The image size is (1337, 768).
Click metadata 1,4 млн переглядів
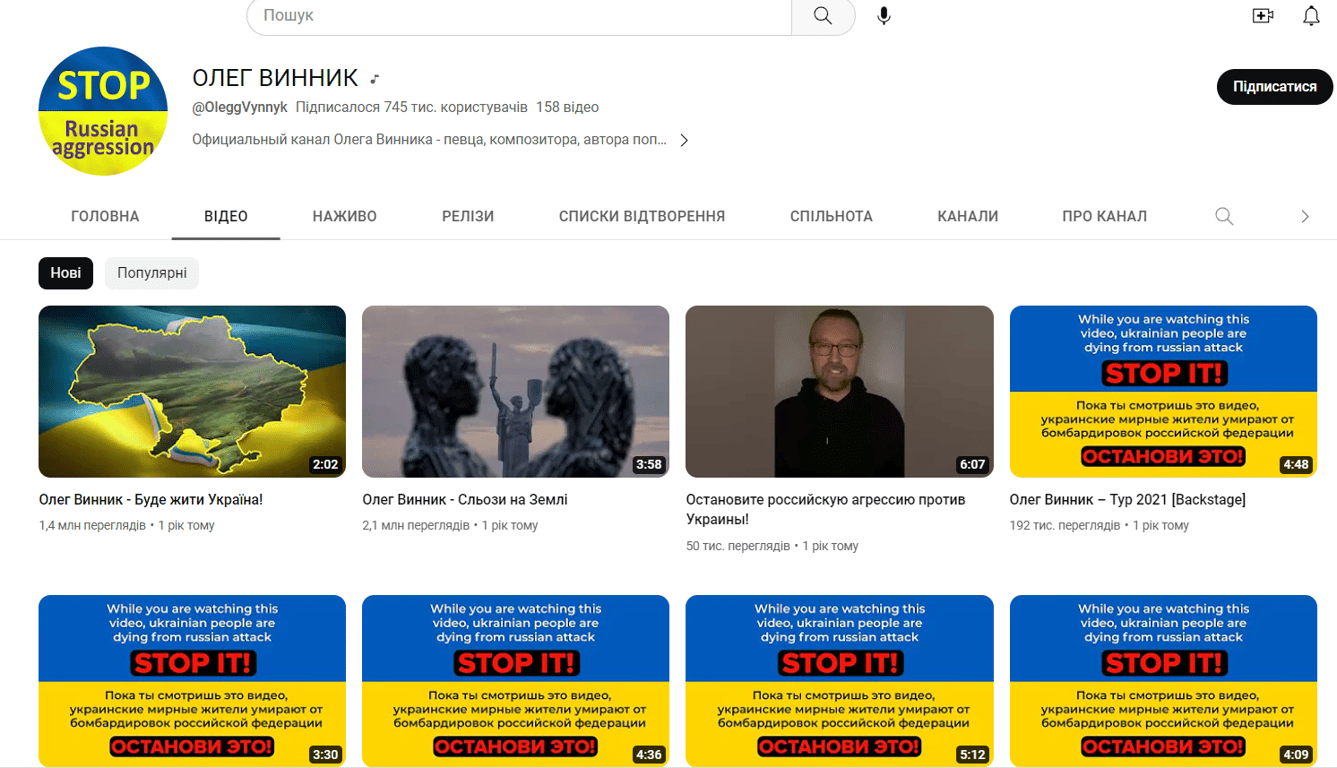[92, 525]
